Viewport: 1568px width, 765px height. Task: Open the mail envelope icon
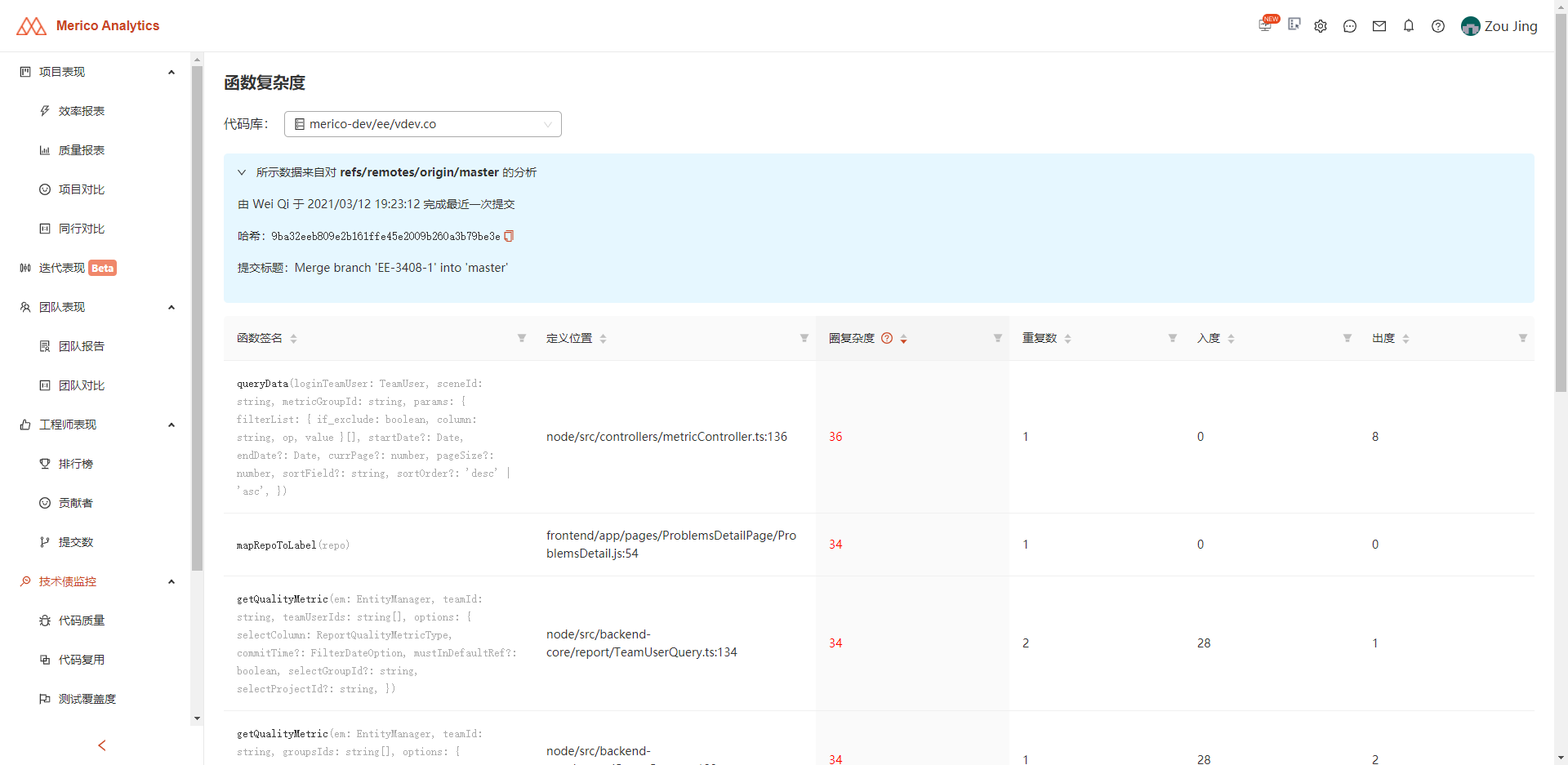[1379, 26]
